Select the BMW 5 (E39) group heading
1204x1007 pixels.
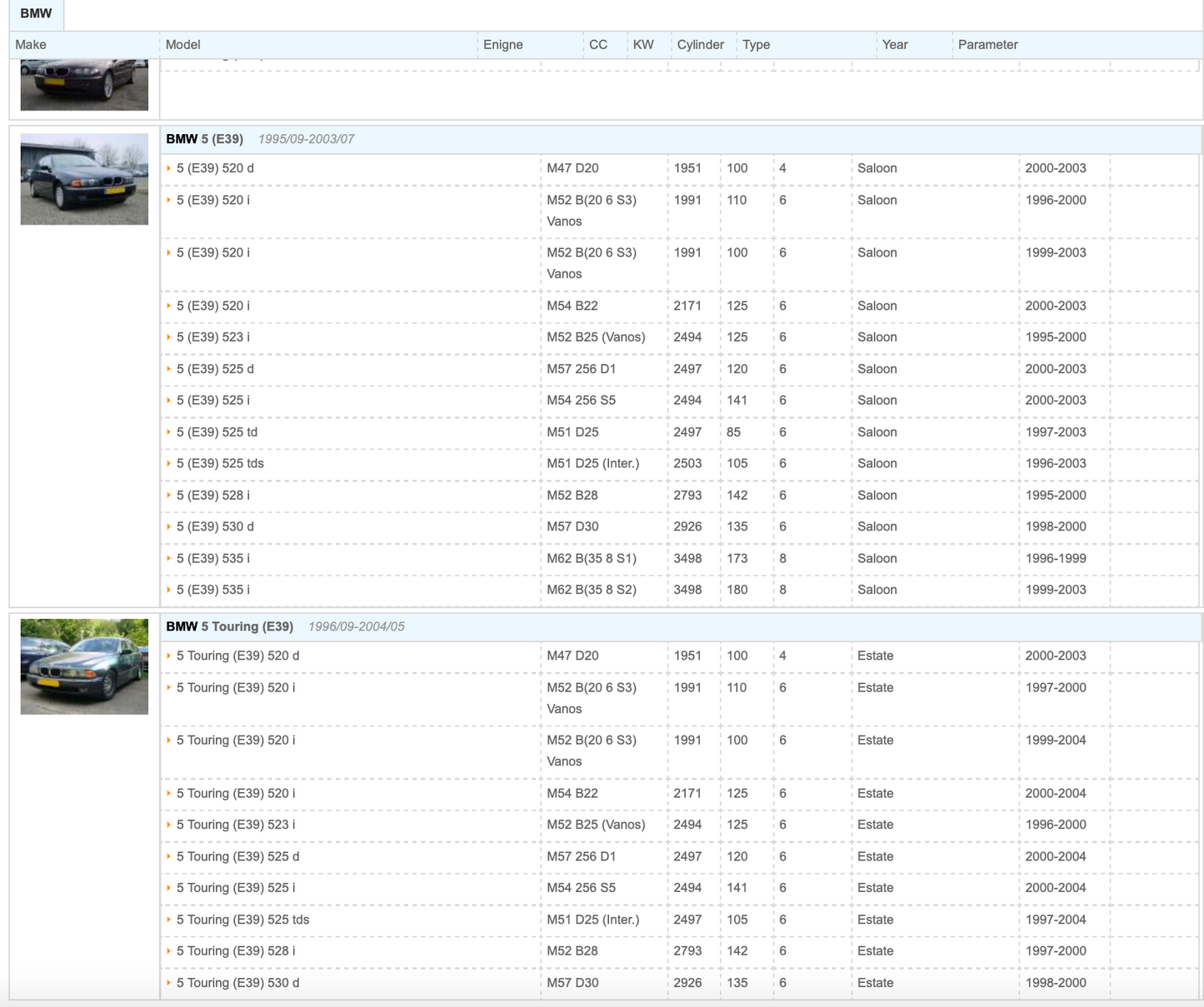pyautogui.click(x=205, y=139)
